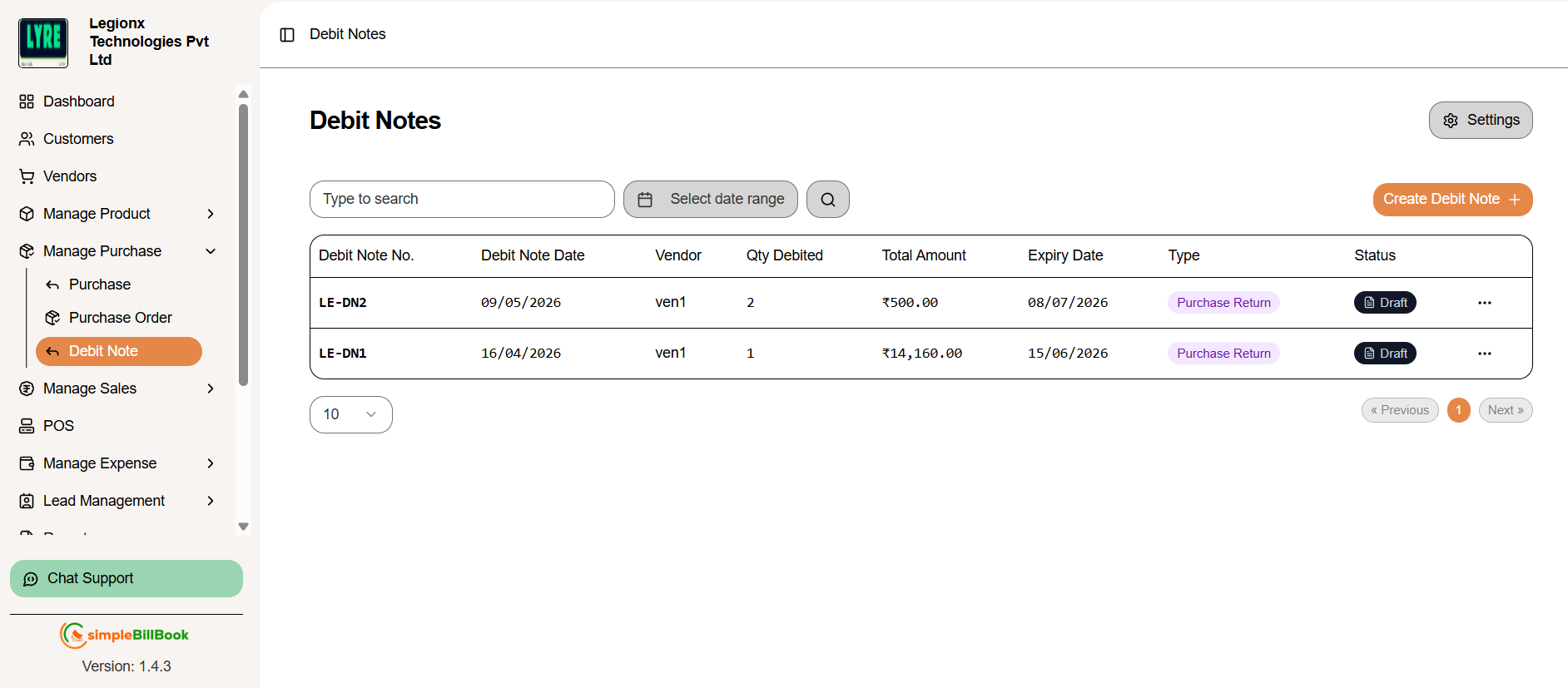The width and height of the screenshot is (1568, 688).
Task: Click the Previous pagination button
Action: tap(1400, 410)
